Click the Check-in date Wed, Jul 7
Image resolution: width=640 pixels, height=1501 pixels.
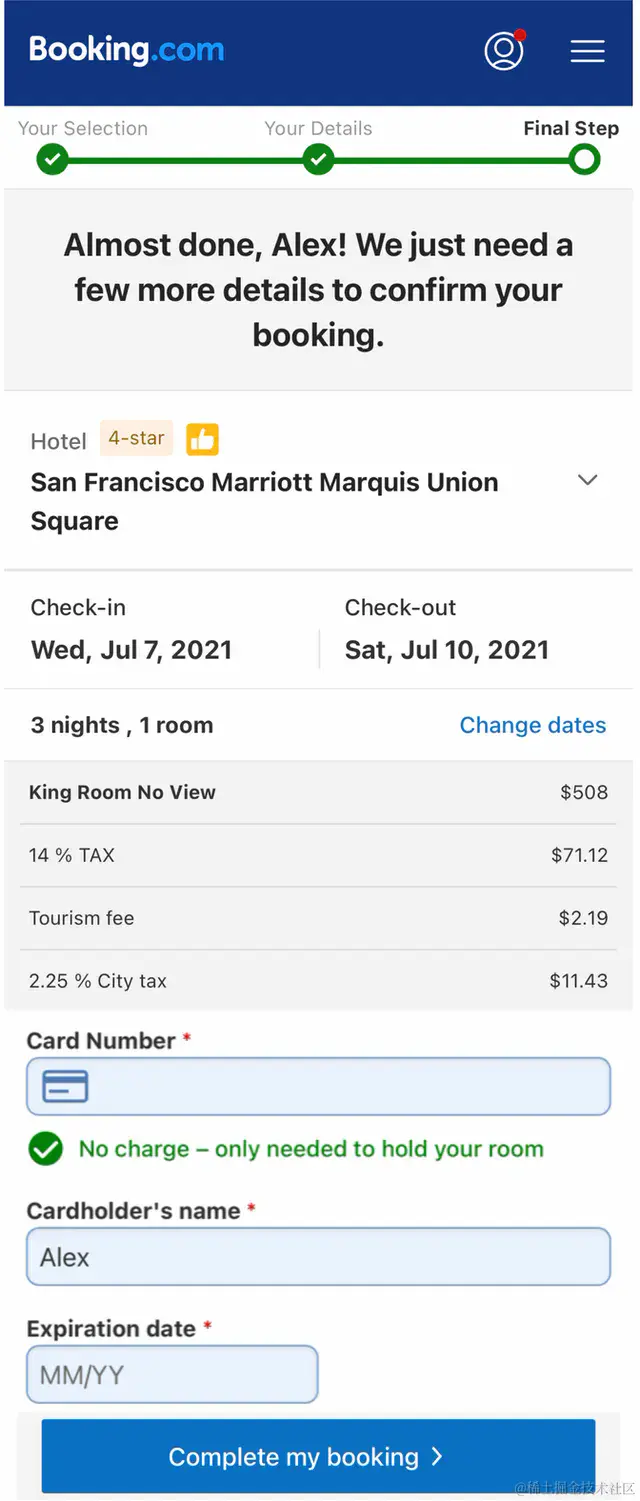click(x=131, y=650)
